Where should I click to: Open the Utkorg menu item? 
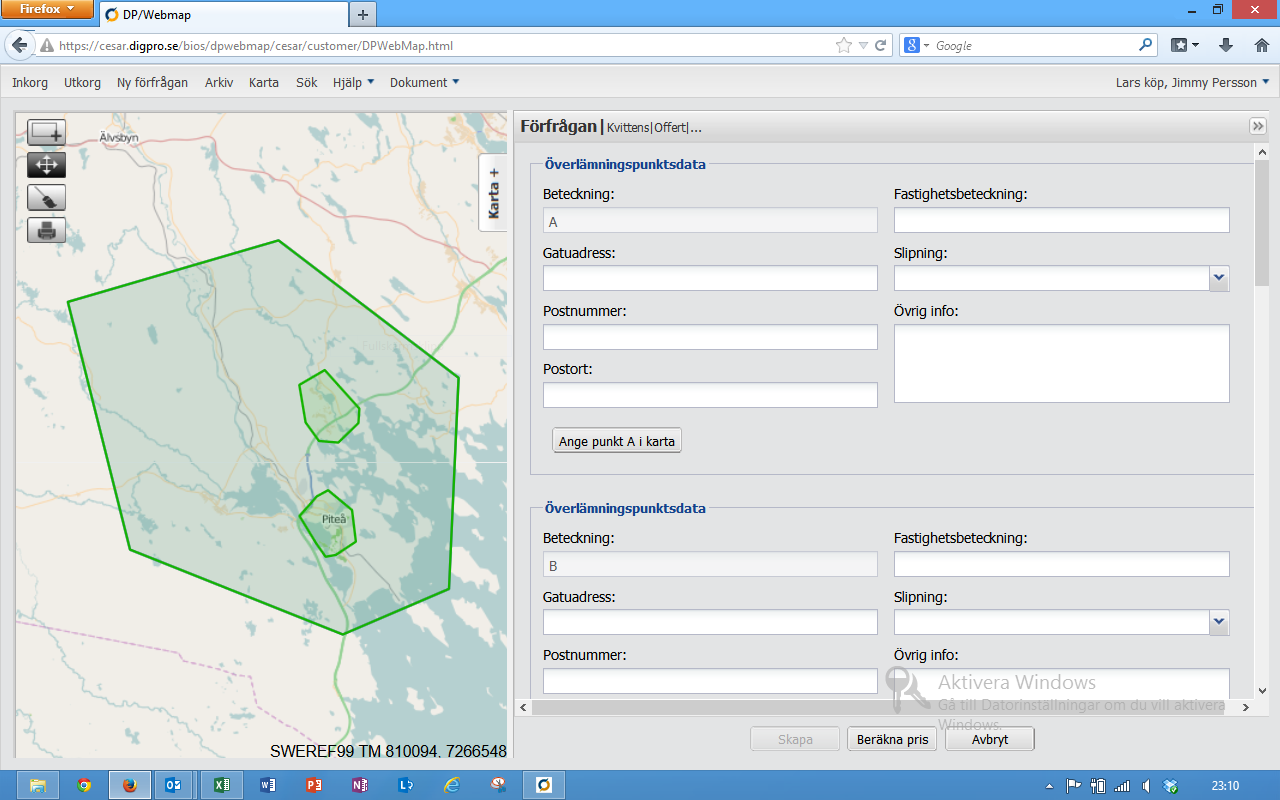[x=82, y=83]
